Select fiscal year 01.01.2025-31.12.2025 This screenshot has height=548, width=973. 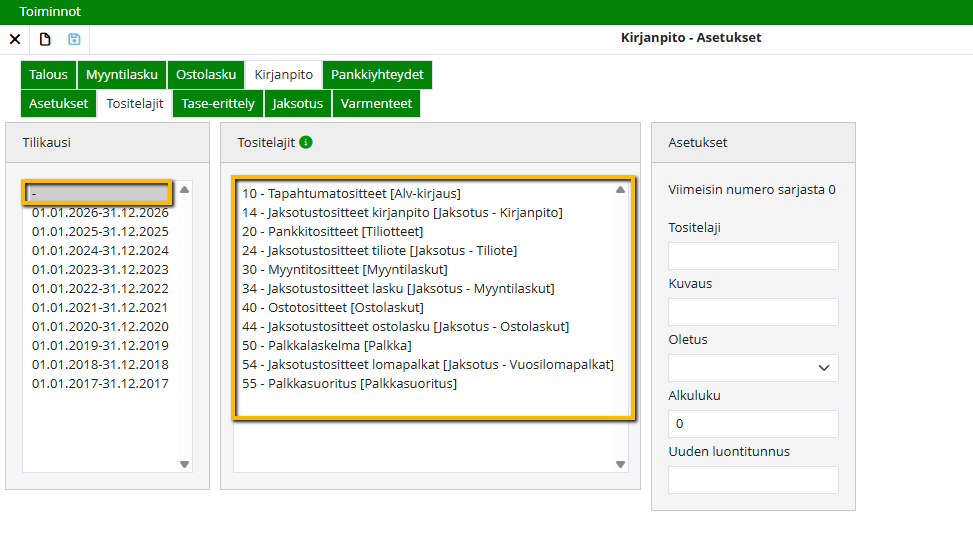100,232
